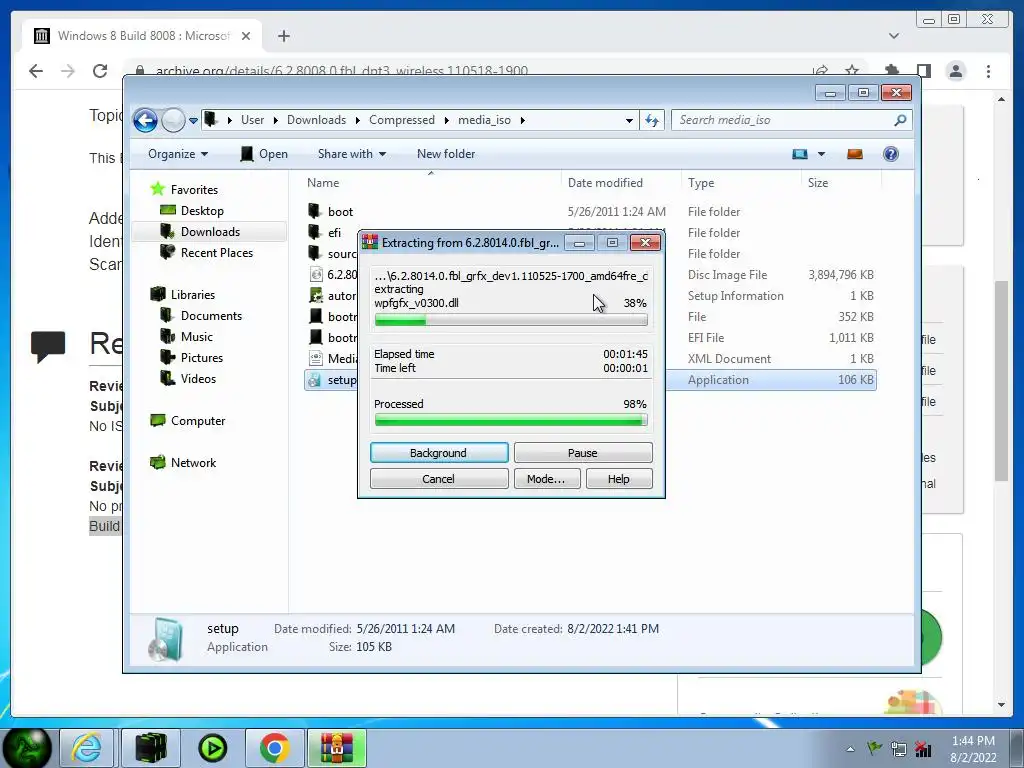Open Chrome profile avatar
This screenshot has height=768, width=1024.
[x=956, y=71]
